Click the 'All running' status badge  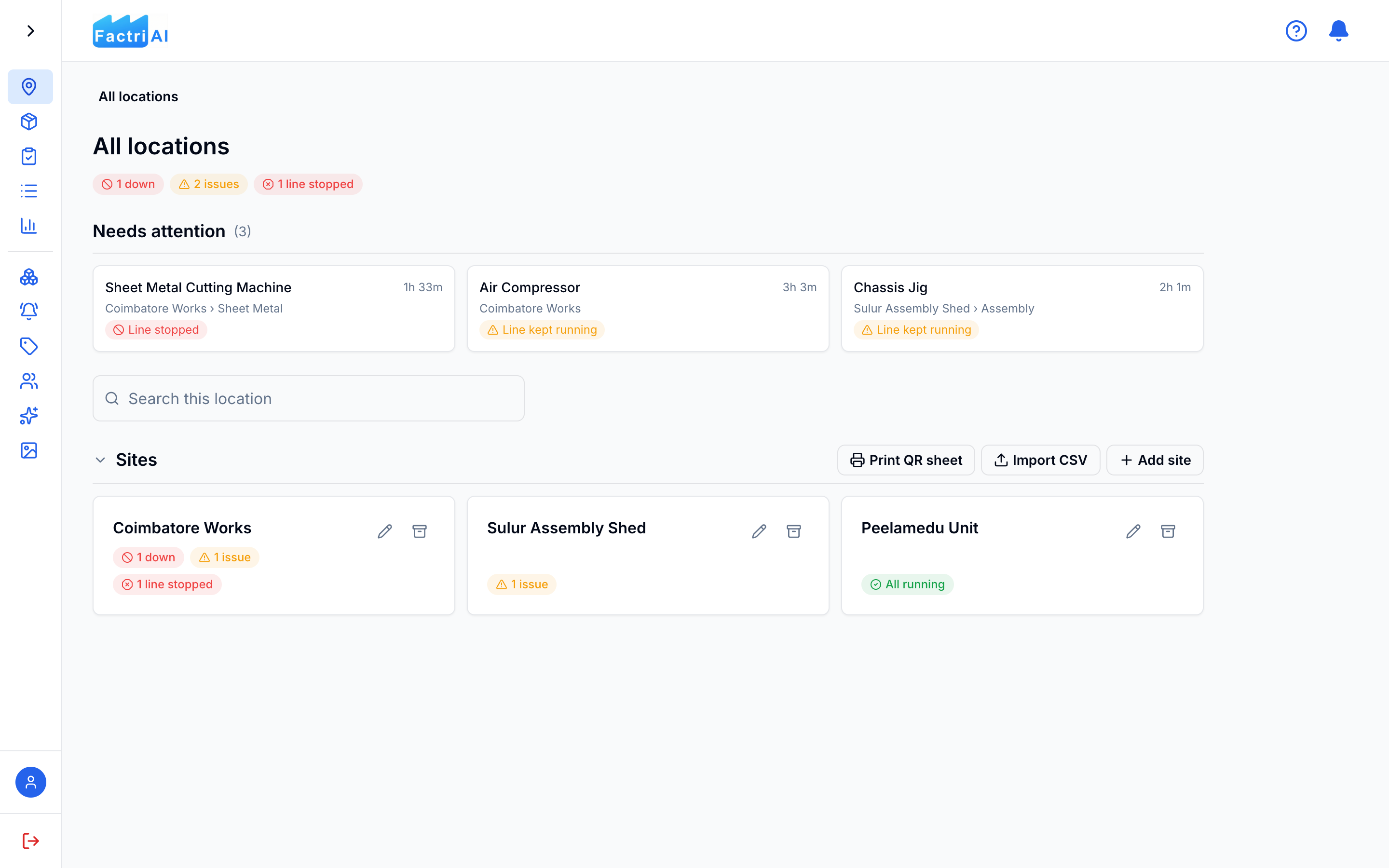(908, 584)
